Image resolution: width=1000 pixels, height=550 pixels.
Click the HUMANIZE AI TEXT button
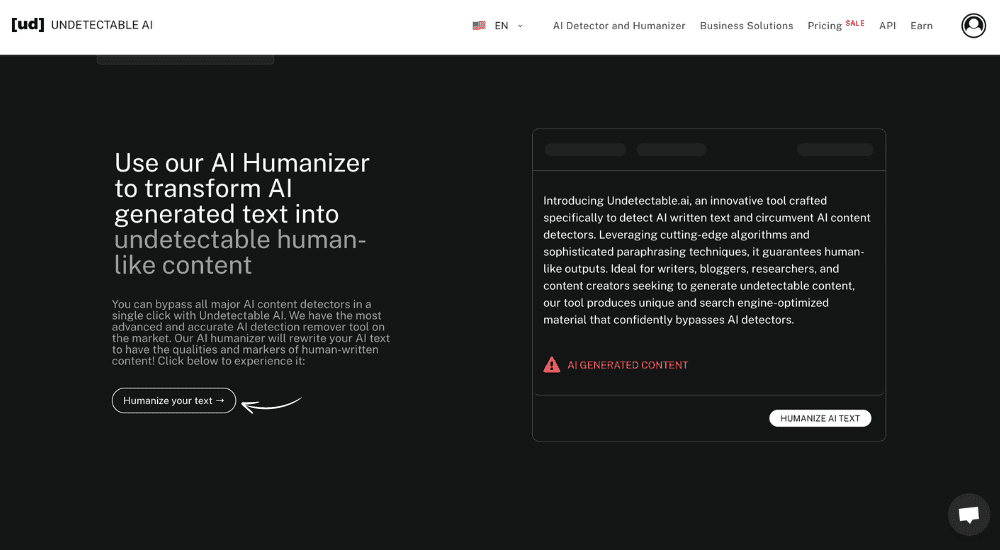[820, 418]
